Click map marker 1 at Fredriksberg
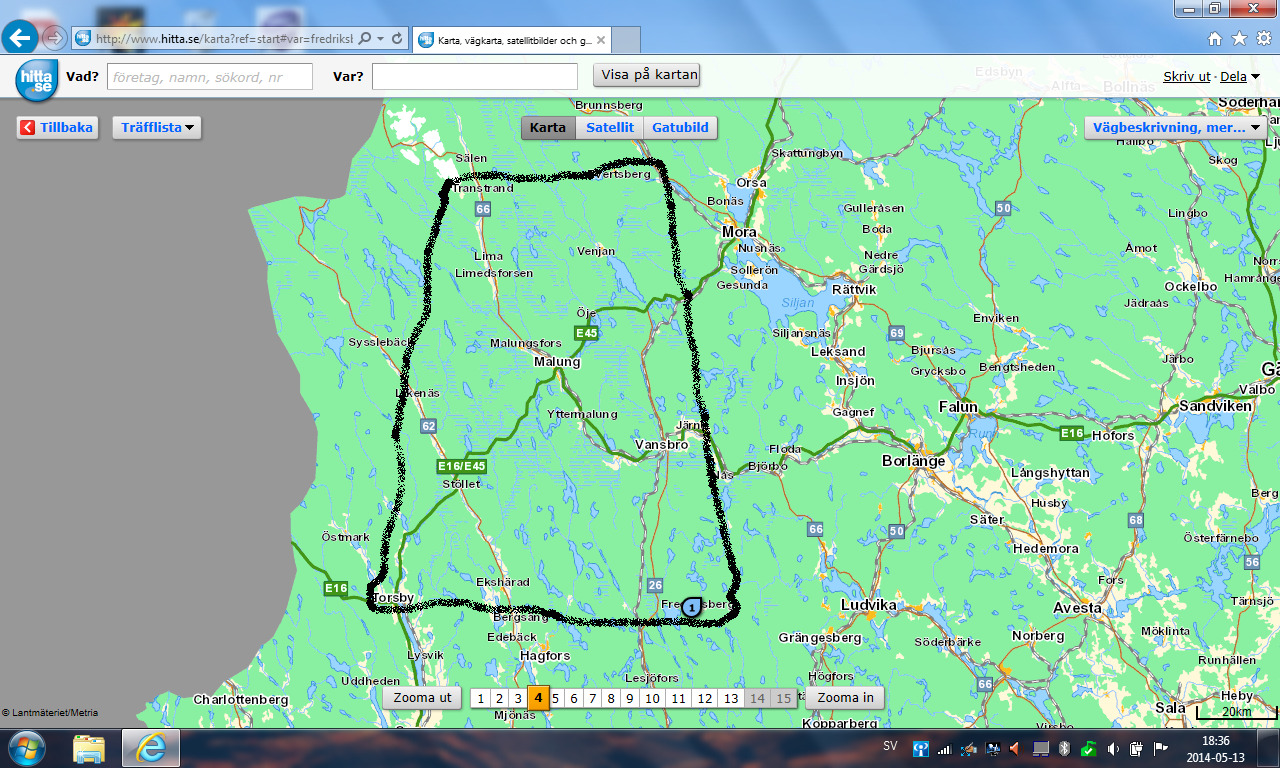Screen dimensions: 1280x768 coord(692,606)
